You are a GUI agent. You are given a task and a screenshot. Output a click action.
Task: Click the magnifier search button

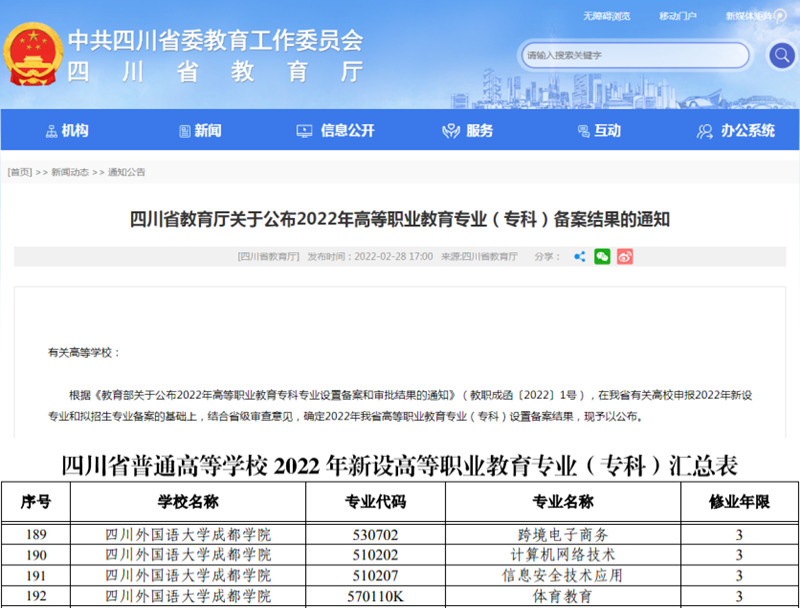(780, 55)
